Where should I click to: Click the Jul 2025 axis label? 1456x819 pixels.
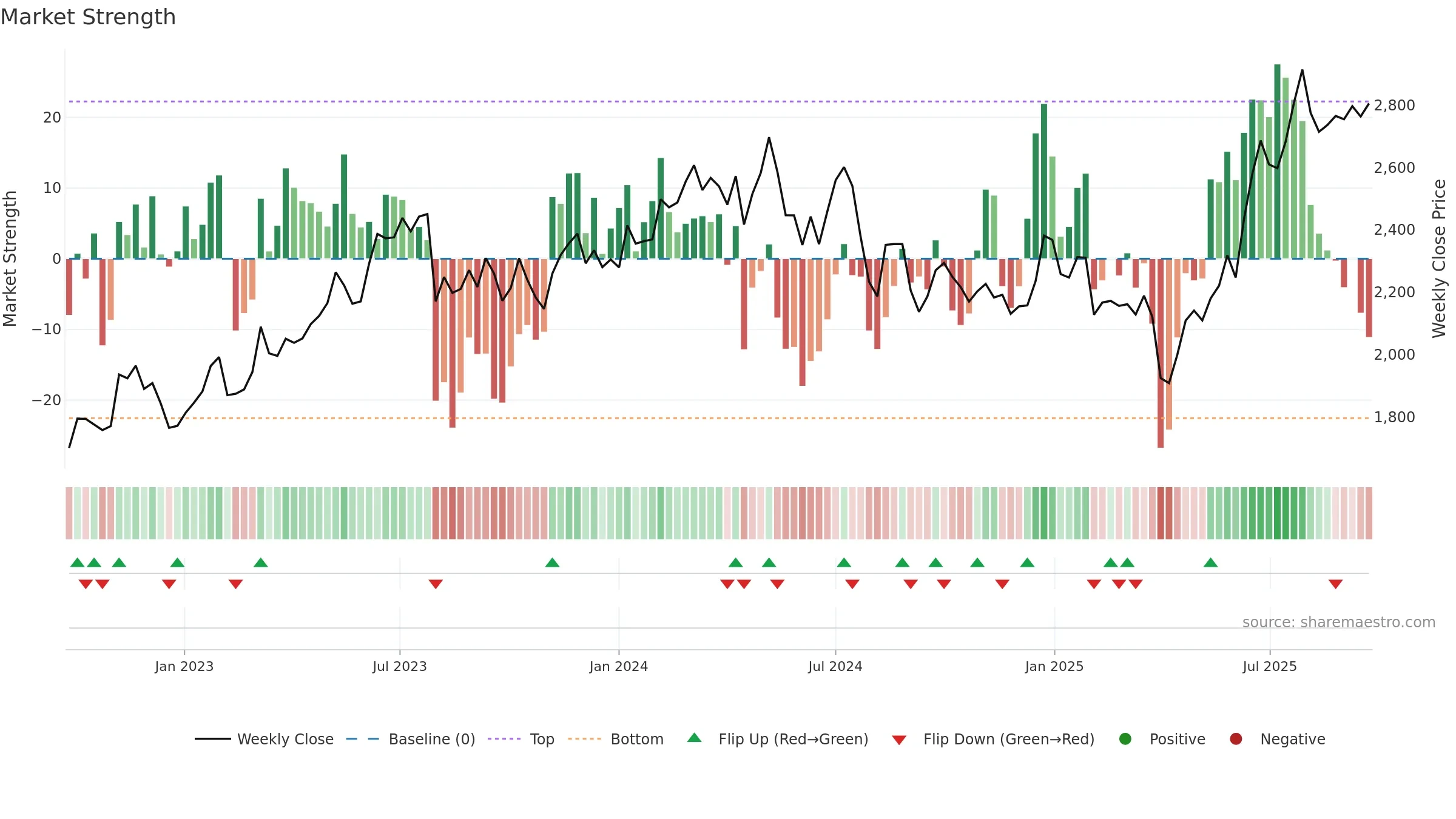pyautogui.click(x=1270, y=666)
